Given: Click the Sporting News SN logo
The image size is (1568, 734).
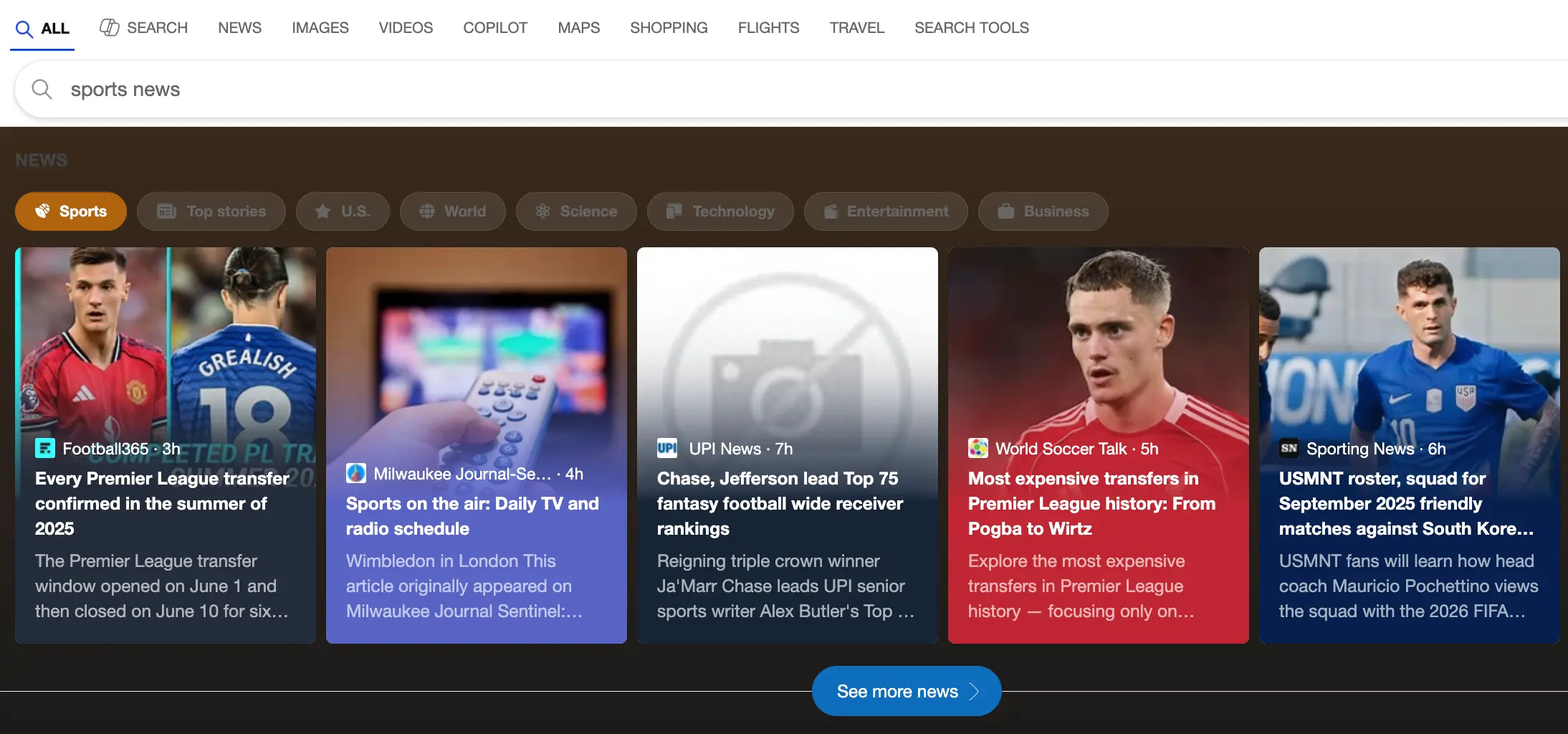Looking at the screenshot, I should 1289,449.
